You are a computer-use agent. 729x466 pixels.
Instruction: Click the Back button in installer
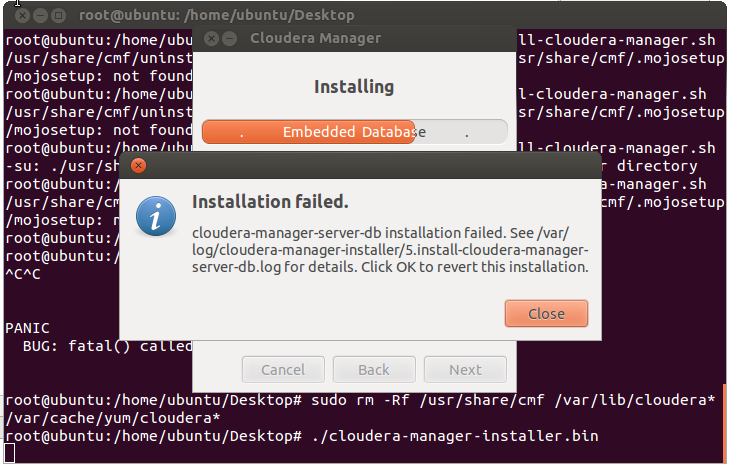point(374,370)
